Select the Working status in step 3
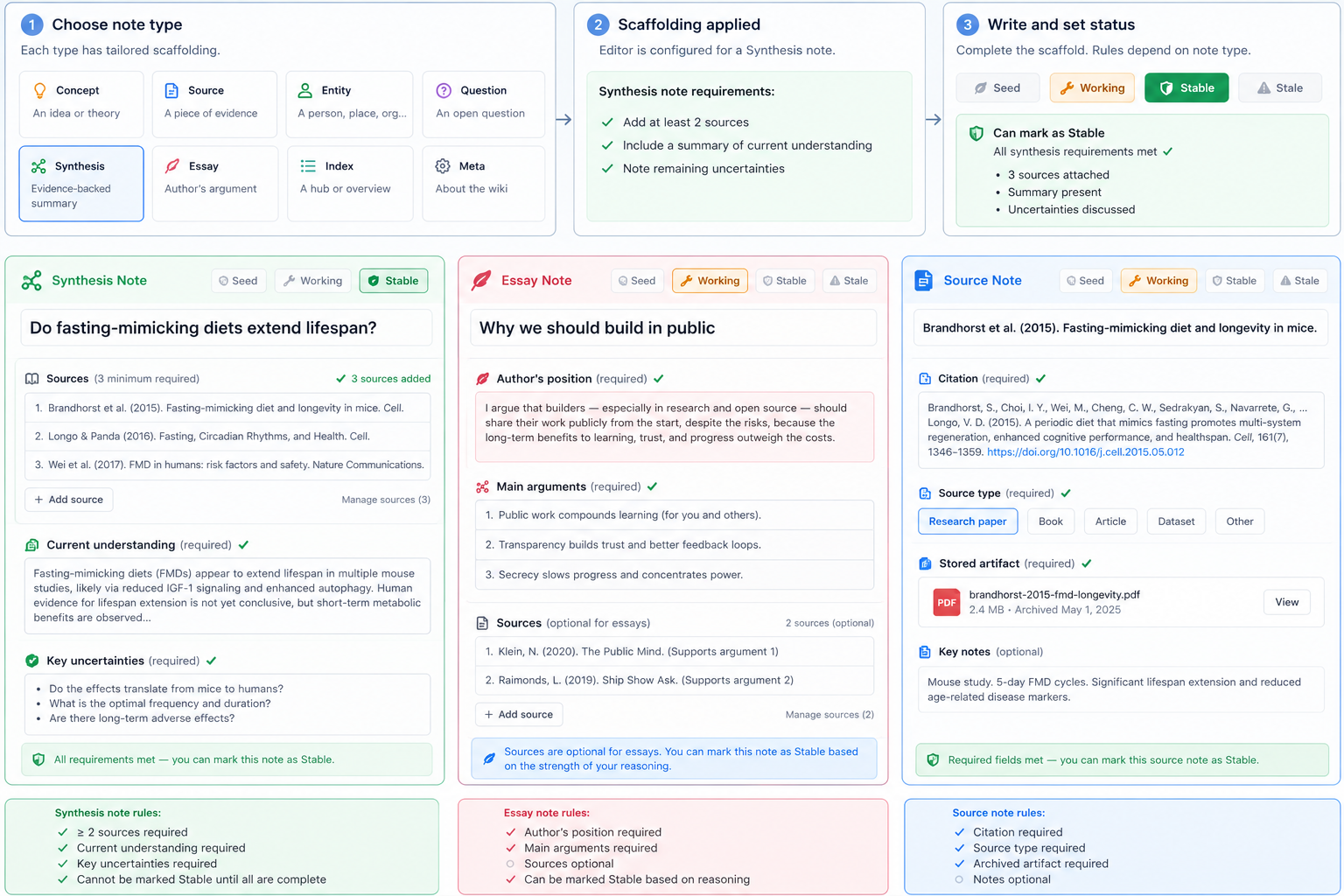 click(x=1092, y=87)
